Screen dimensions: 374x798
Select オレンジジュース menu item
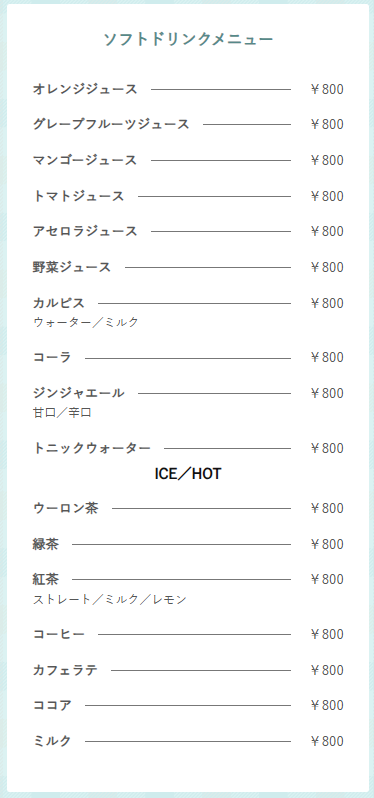pyautogui.click(x=85, y=89)
